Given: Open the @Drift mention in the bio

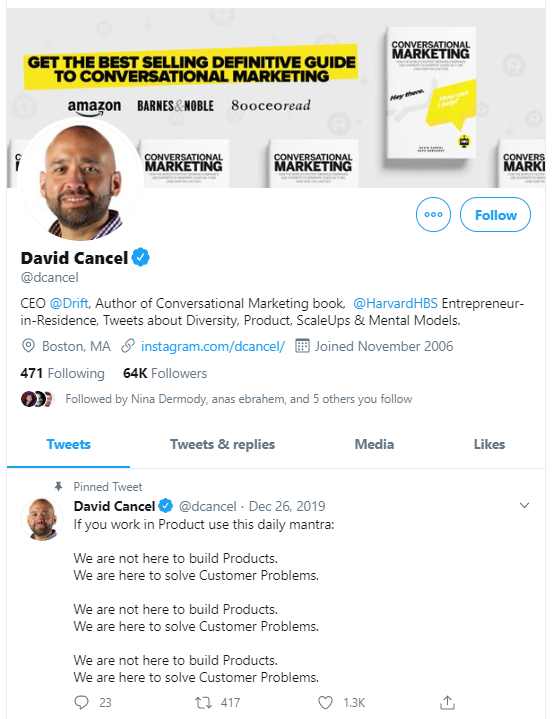Looking at the screenshot, I should click(69, 304).
